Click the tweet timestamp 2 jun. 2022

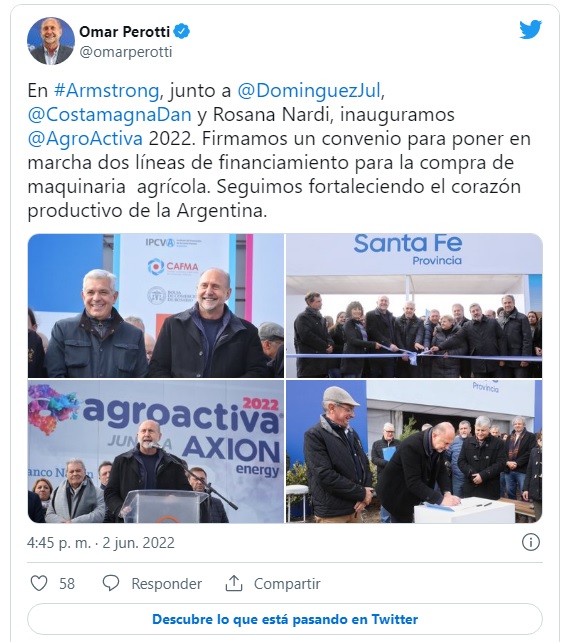click(138, 543)
